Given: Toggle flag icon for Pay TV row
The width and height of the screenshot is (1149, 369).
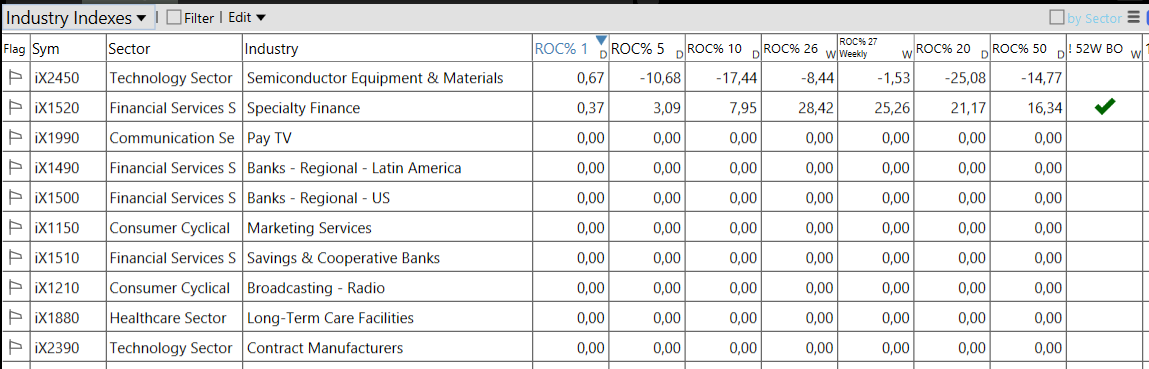Looking at the screenshot, I should coord(15,138).
